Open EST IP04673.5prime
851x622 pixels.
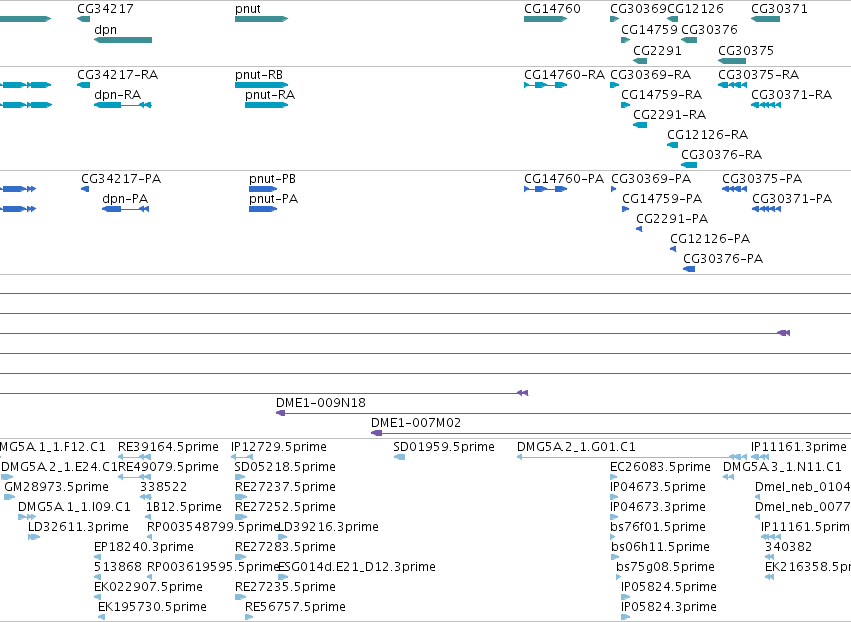pyautogui.click(x=658, y=487)
